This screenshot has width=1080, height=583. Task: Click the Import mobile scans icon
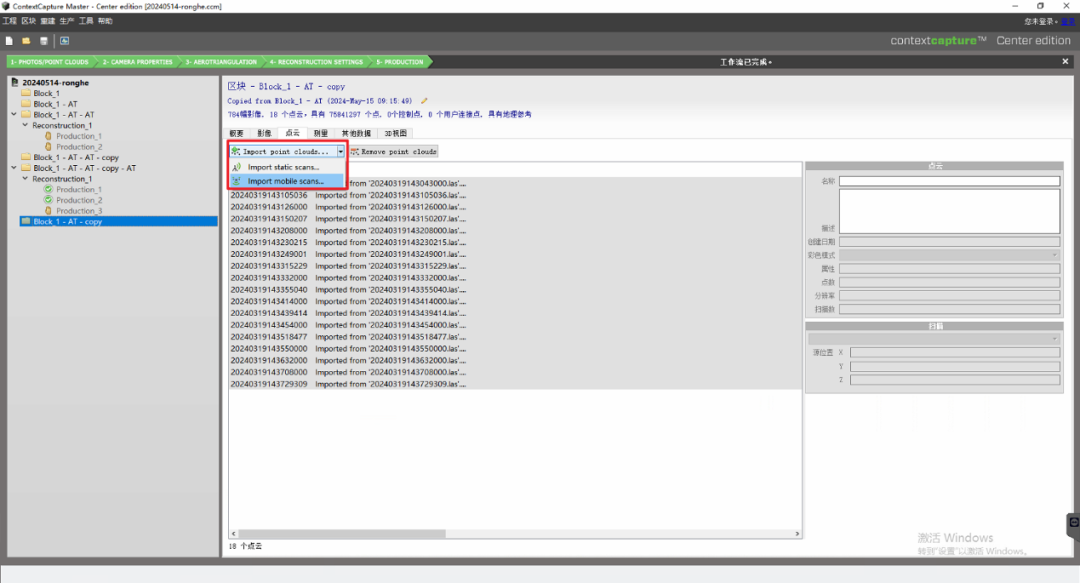[x=236, y=181]
